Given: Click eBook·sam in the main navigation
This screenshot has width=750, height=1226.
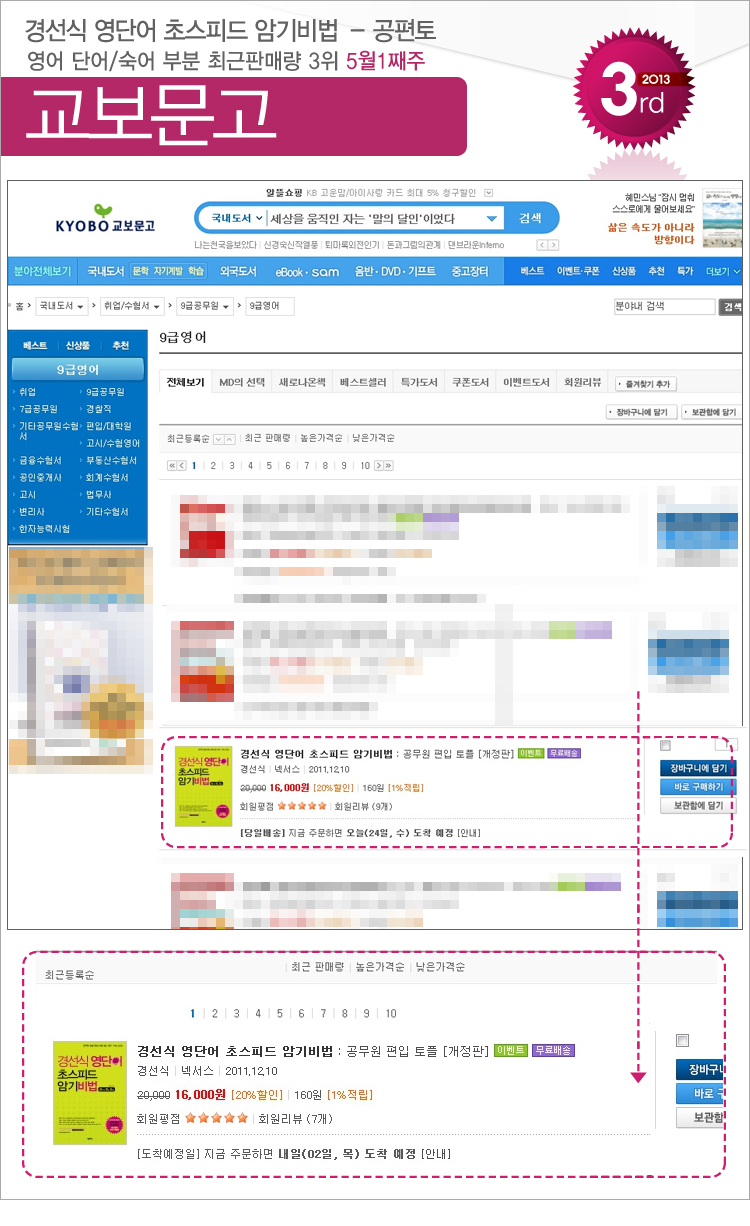Looking at the screenshot, I should (x=307, y=271).
